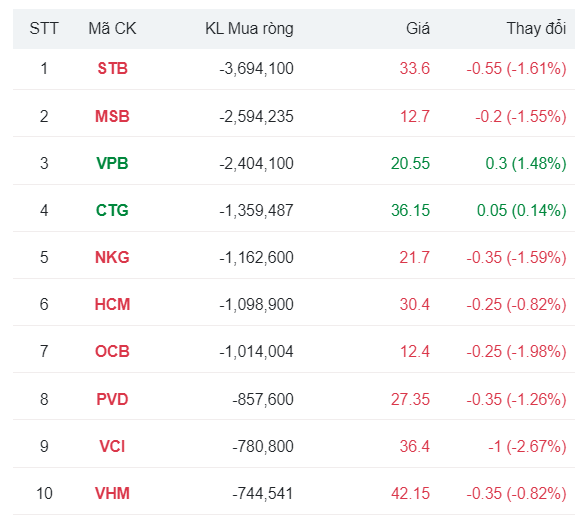Screen dimensions: 587x518
Task: Click rank number 10 in VHM row
Action: coord(44,493)
